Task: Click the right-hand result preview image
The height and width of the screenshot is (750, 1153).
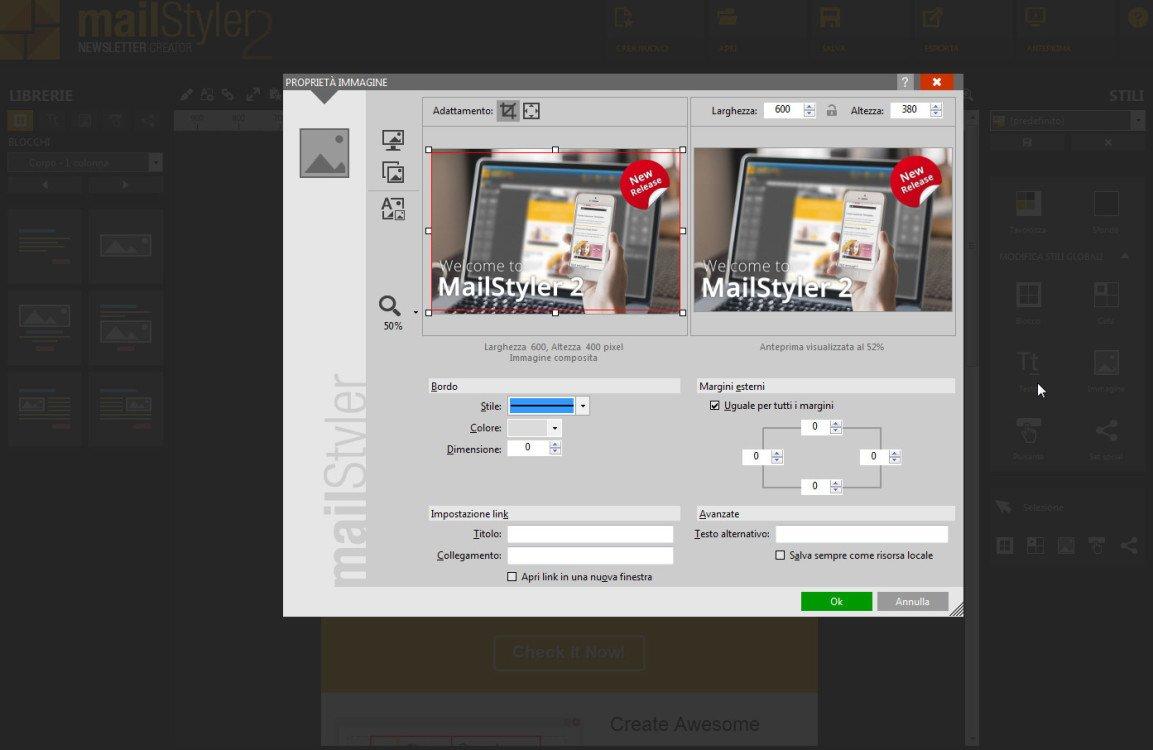Action: [823, 229]
